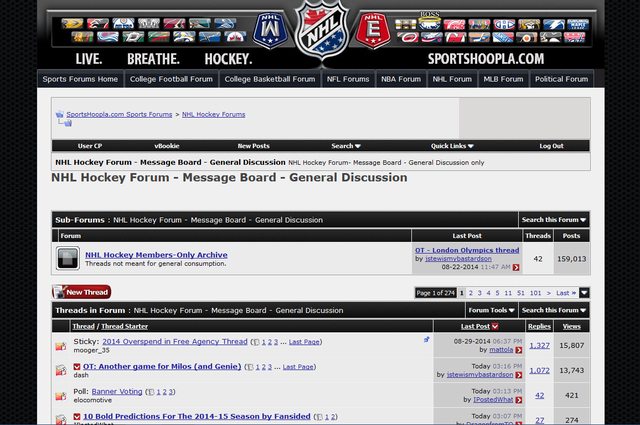Viewport: 640px width, 425px height.
Task: Open the College Basketball Forum tab
Action: tap(270, 79)
